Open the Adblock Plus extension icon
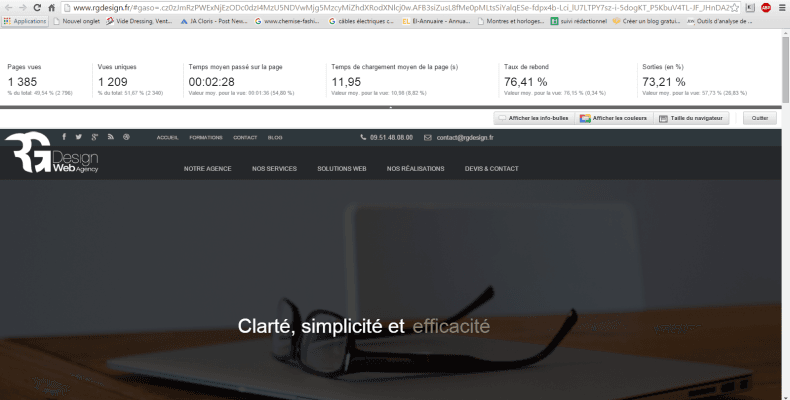 (766, 8)
